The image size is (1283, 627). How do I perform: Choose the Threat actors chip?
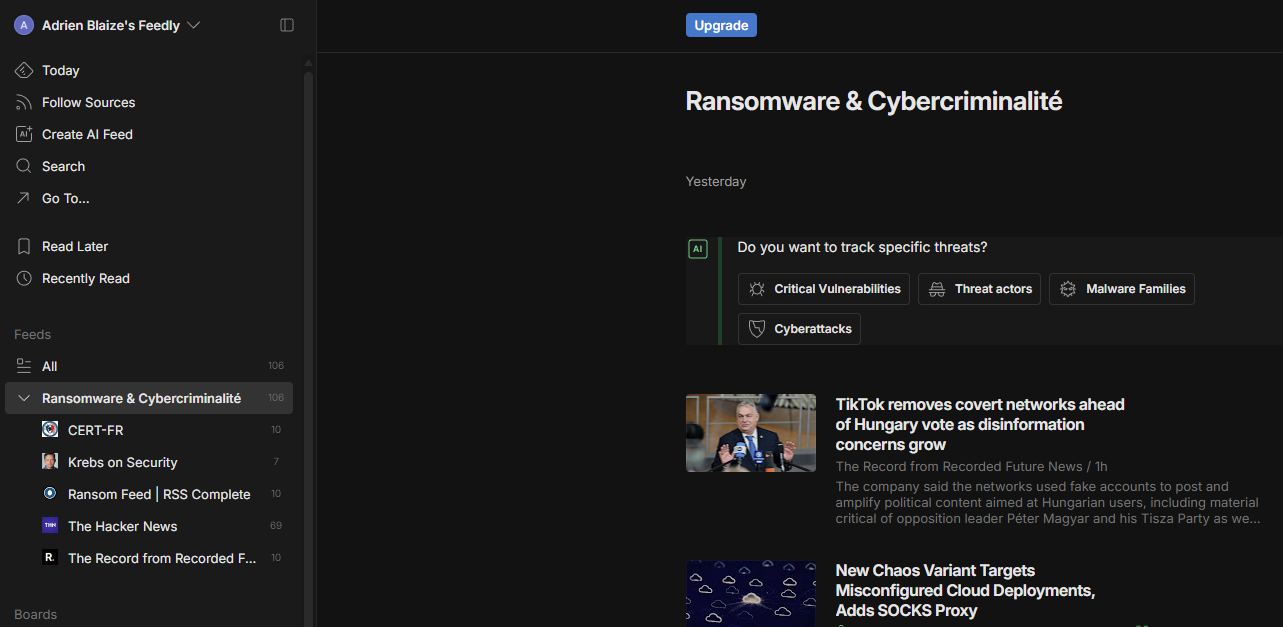(x=979, y=289)
